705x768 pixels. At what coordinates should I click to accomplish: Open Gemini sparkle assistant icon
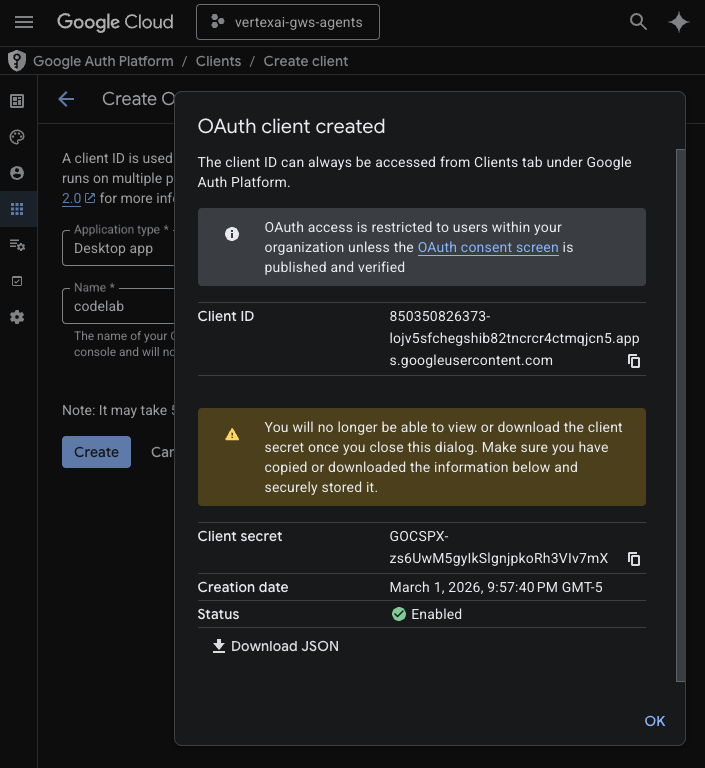click(x=679, y=22)
